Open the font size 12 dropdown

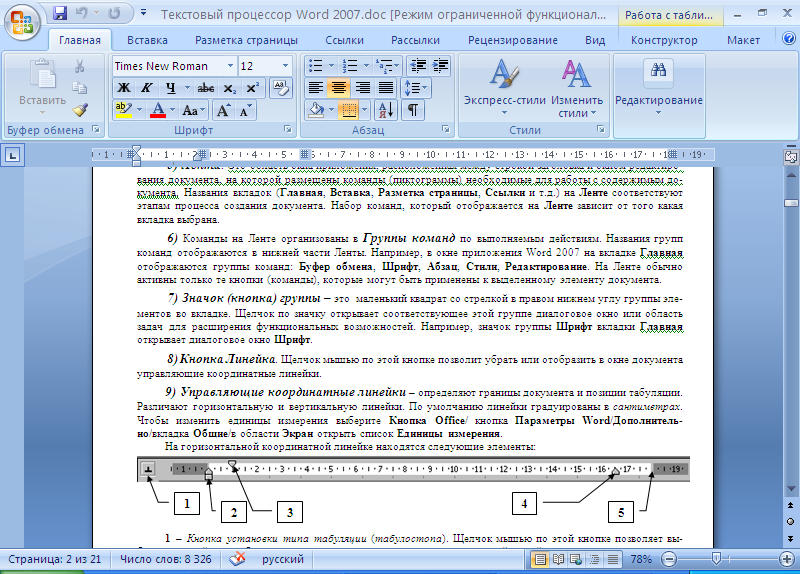(x=285, y=66)
